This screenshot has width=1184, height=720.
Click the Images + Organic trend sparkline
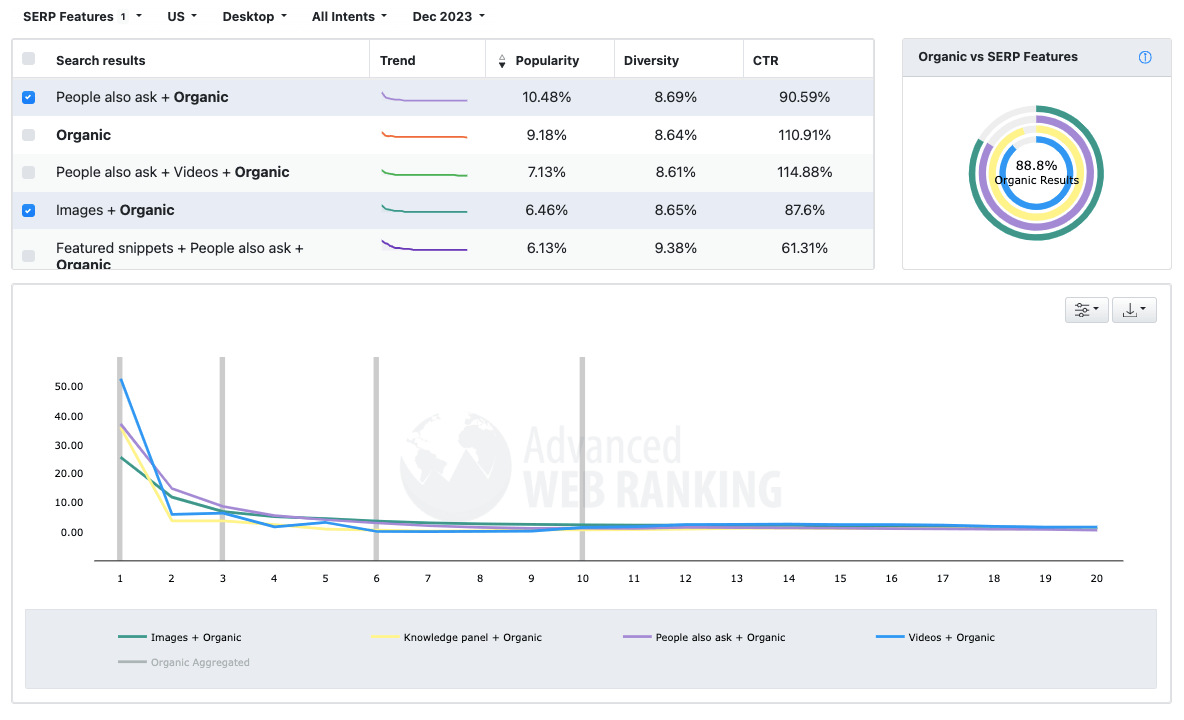click(425, 210)
